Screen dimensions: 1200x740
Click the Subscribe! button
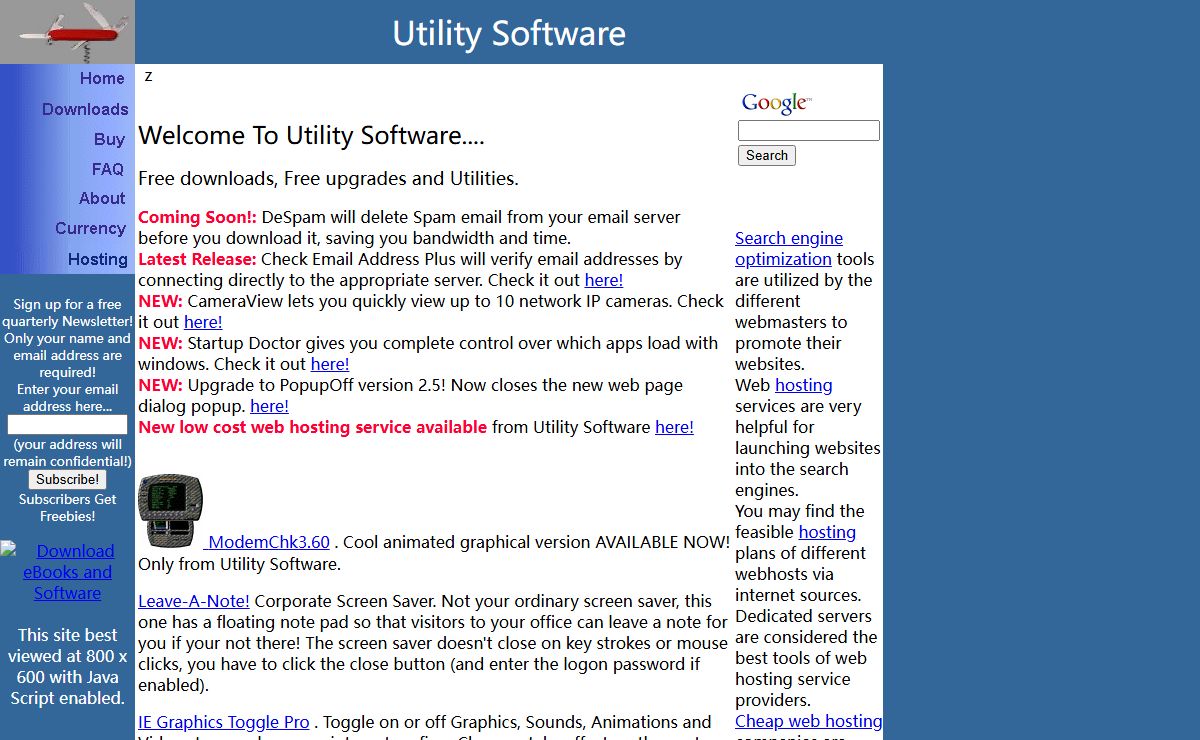pos(67,479)
